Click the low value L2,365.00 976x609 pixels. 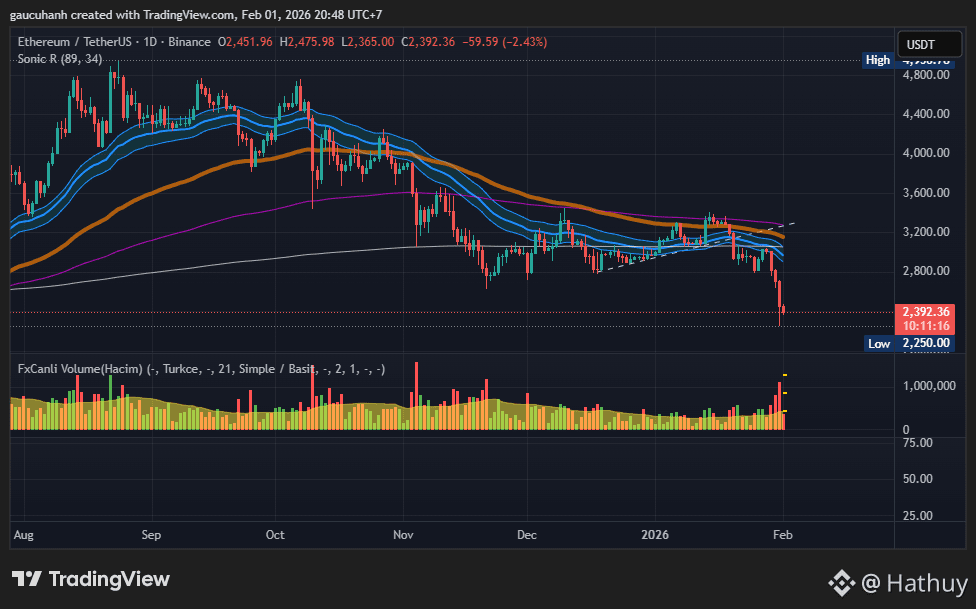point(367,42)
